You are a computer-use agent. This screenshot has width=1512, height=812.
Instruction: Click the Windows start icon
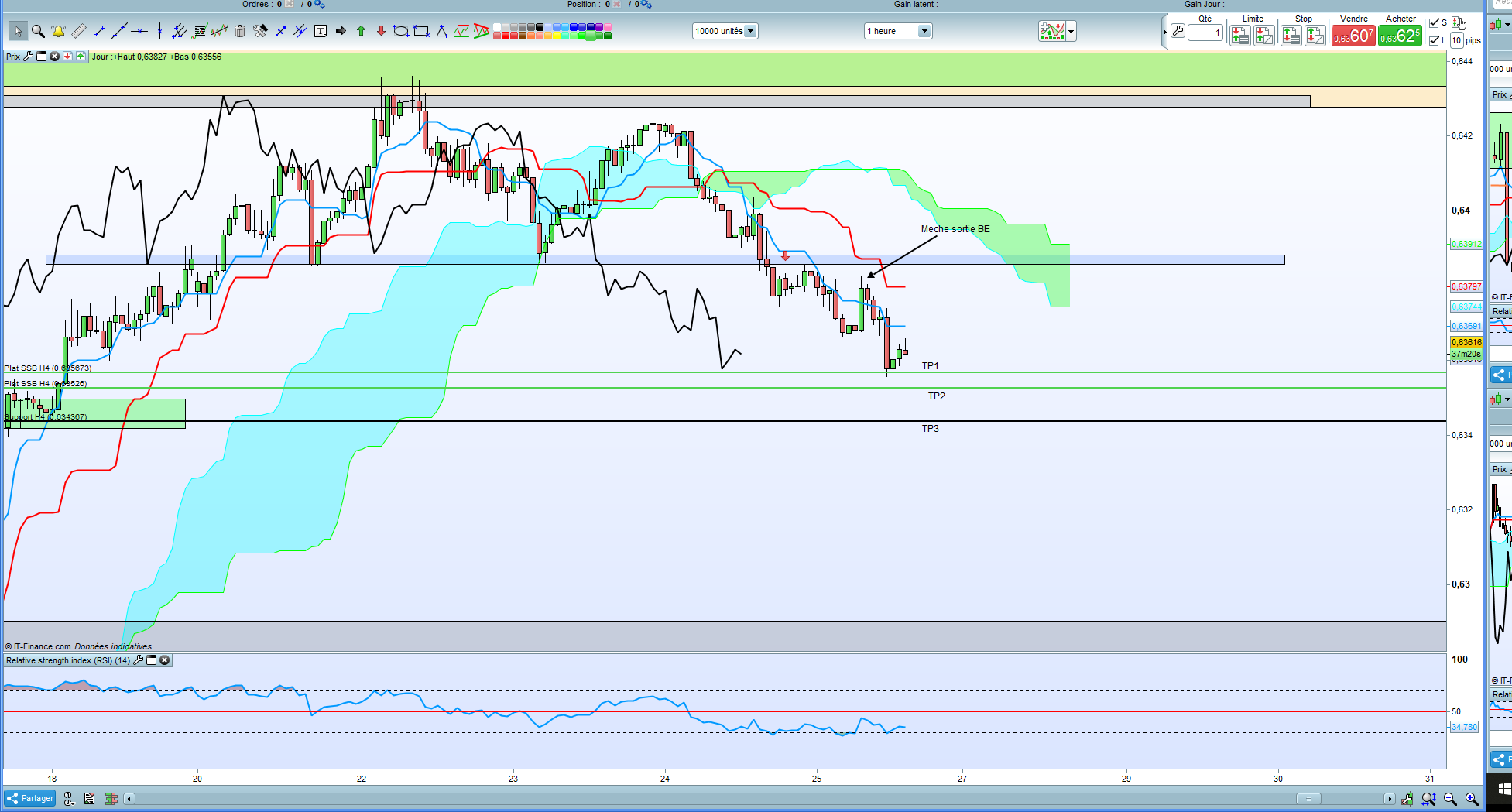[1503, 789]
